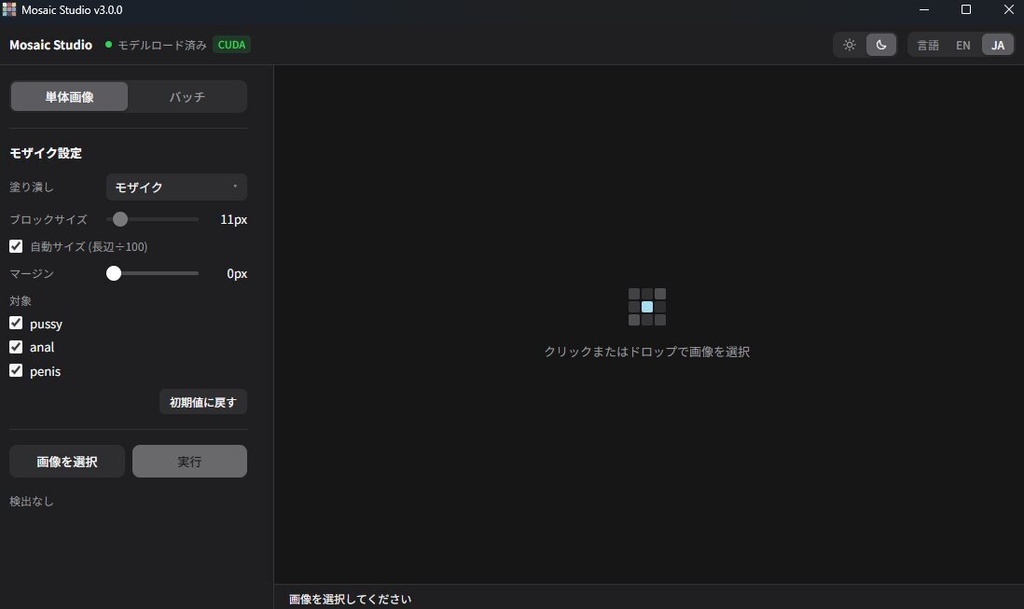Click the 実行 button

tap(189, 461)
